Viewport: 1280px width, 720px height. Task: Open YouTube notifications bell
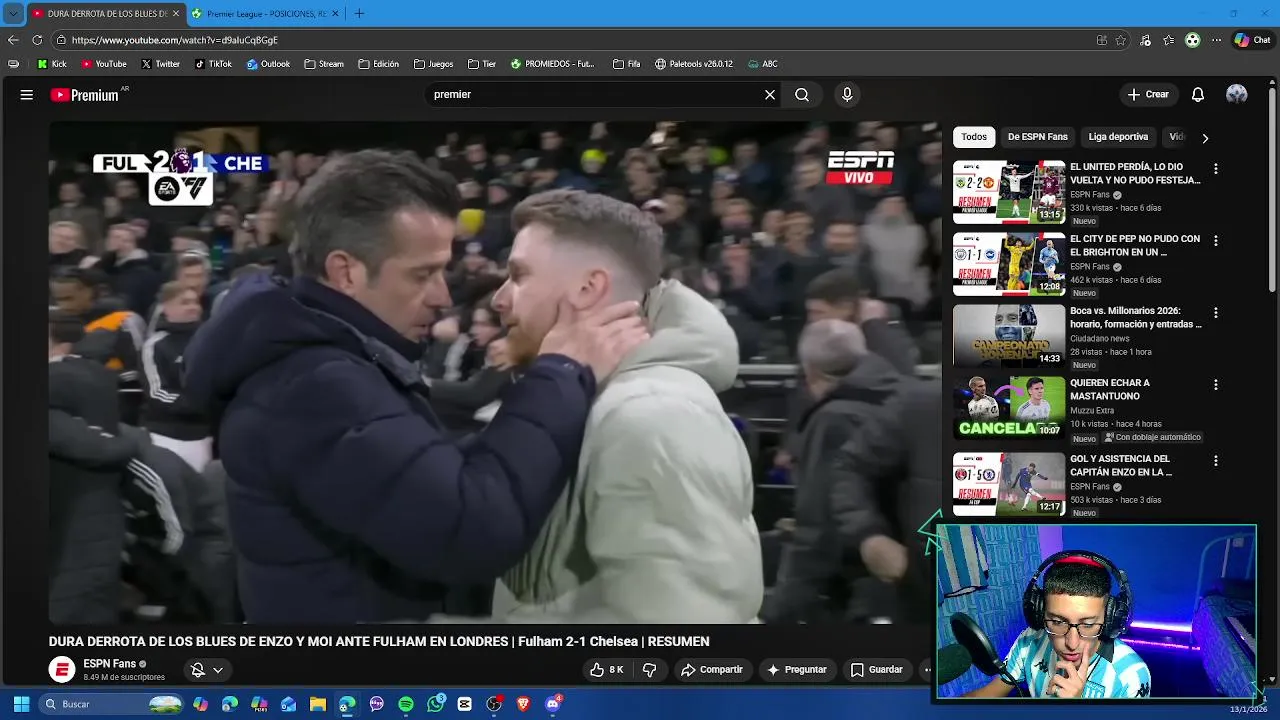point(1198,95)
